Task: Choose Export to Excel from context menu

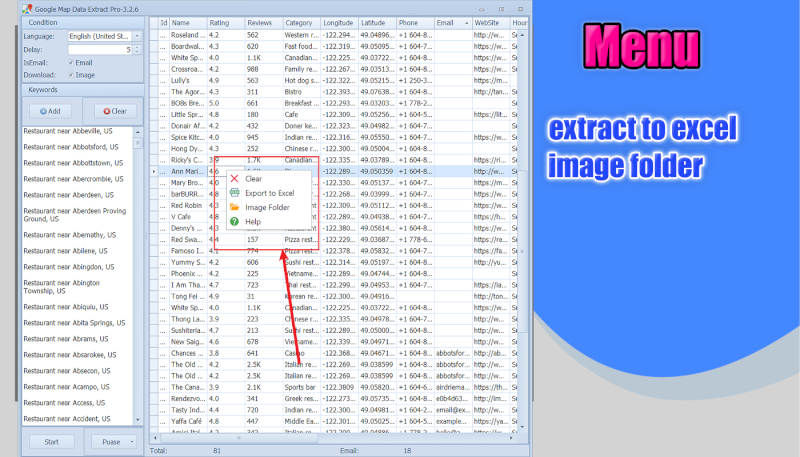Action: click(269, 193)
